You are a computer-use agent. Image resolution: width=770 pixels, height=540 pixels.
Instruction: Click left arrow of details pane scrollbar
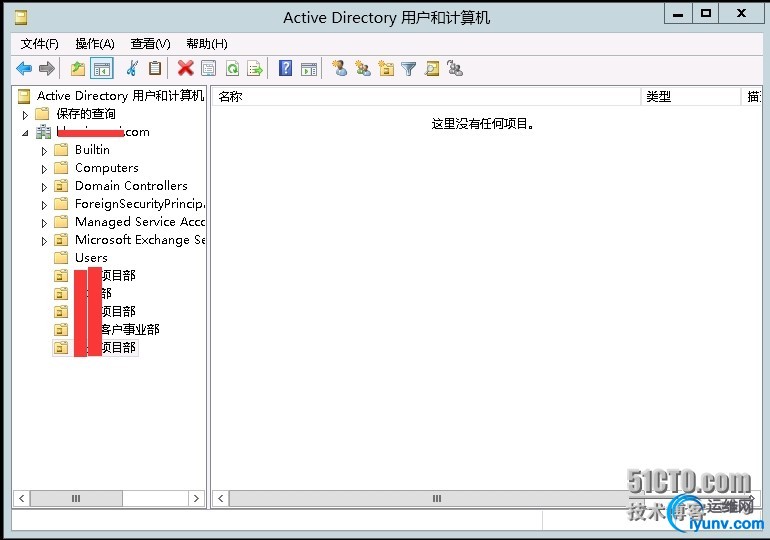[x=220, y=498]
